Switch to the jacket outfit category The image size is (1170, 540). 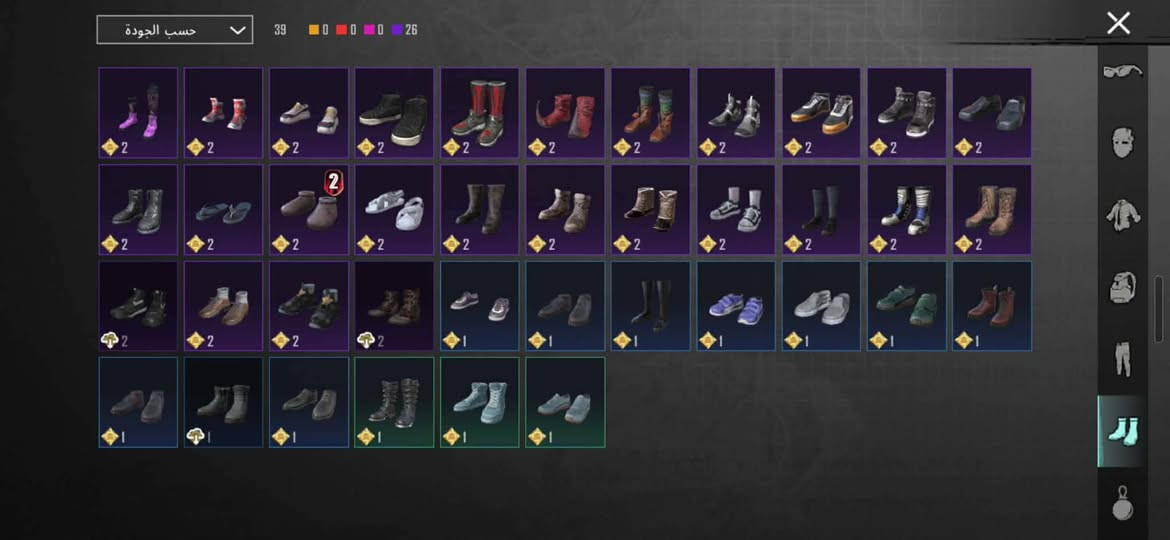1123,215
